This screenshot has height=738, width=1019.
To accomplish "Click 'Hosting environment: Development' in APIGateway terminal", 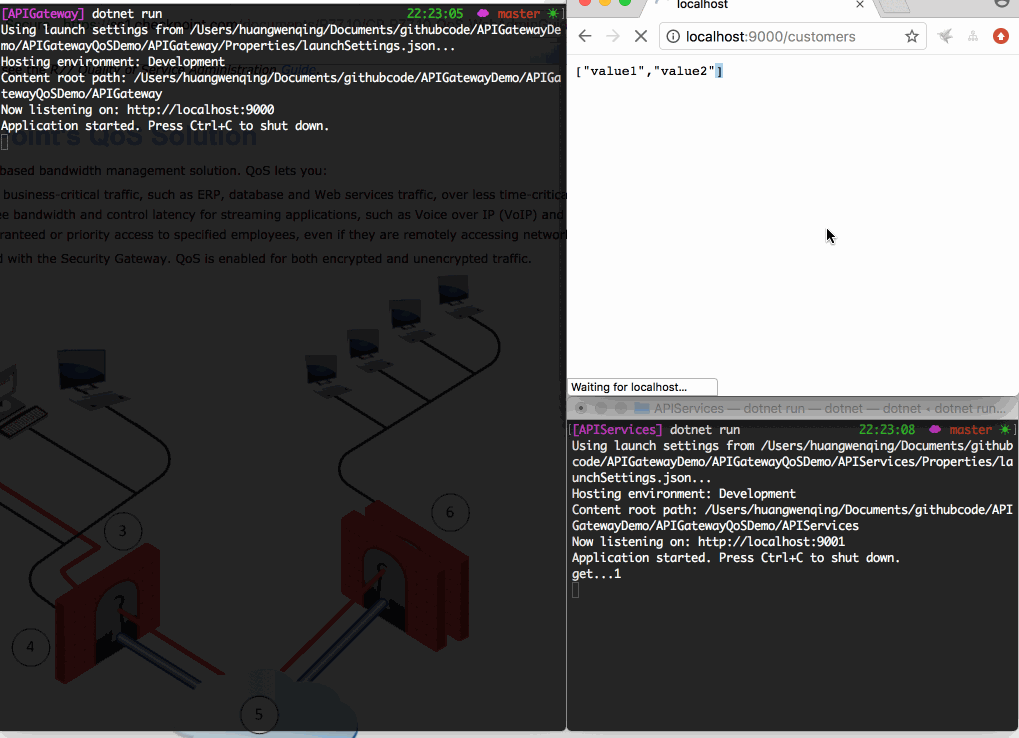I will tap(112, 62).
